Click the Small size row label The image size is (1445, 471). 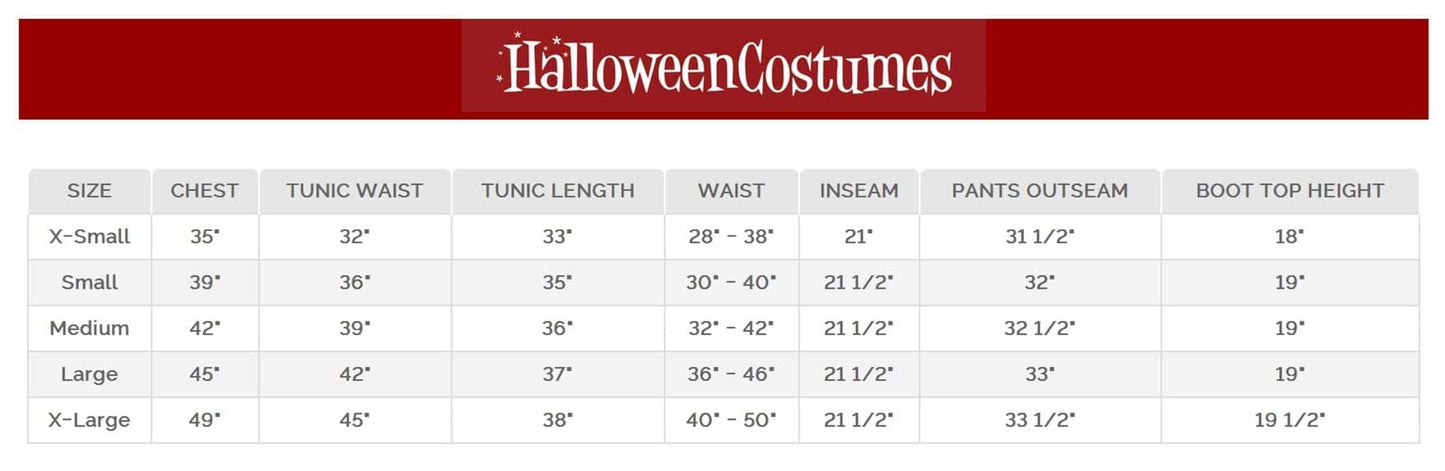tap(89, 283)
